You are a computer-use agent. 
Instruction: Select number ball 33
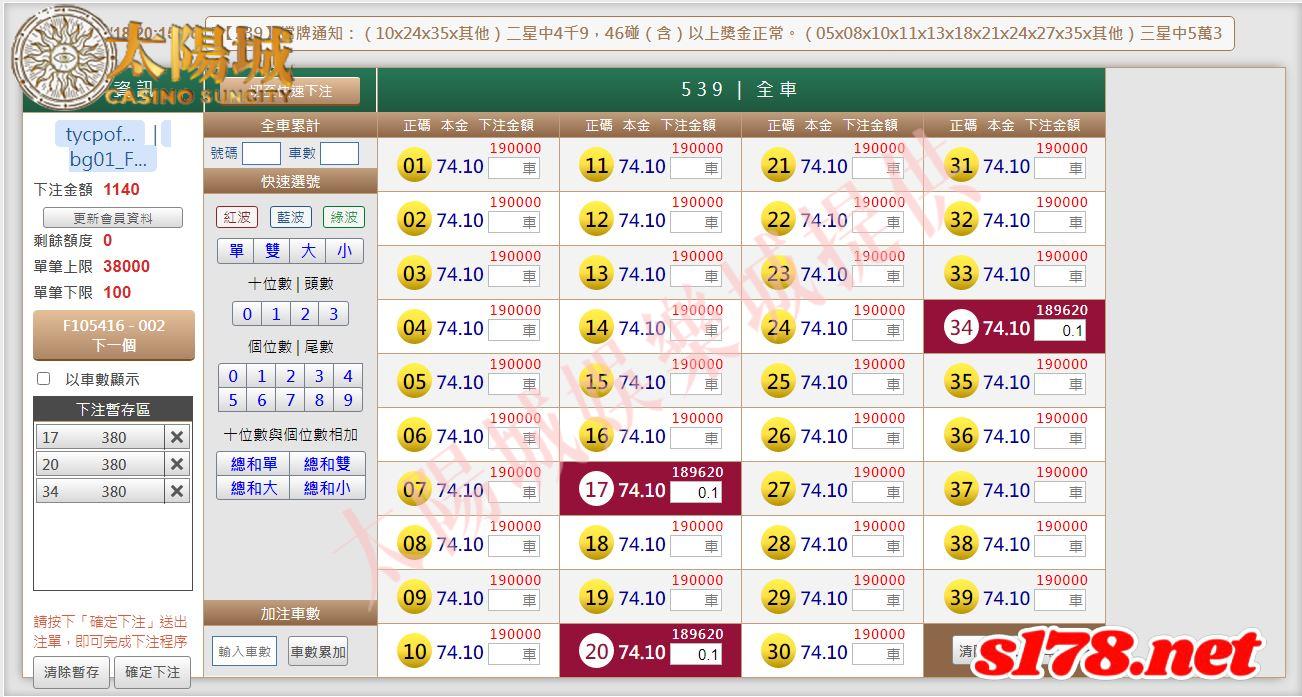(961, 274)
